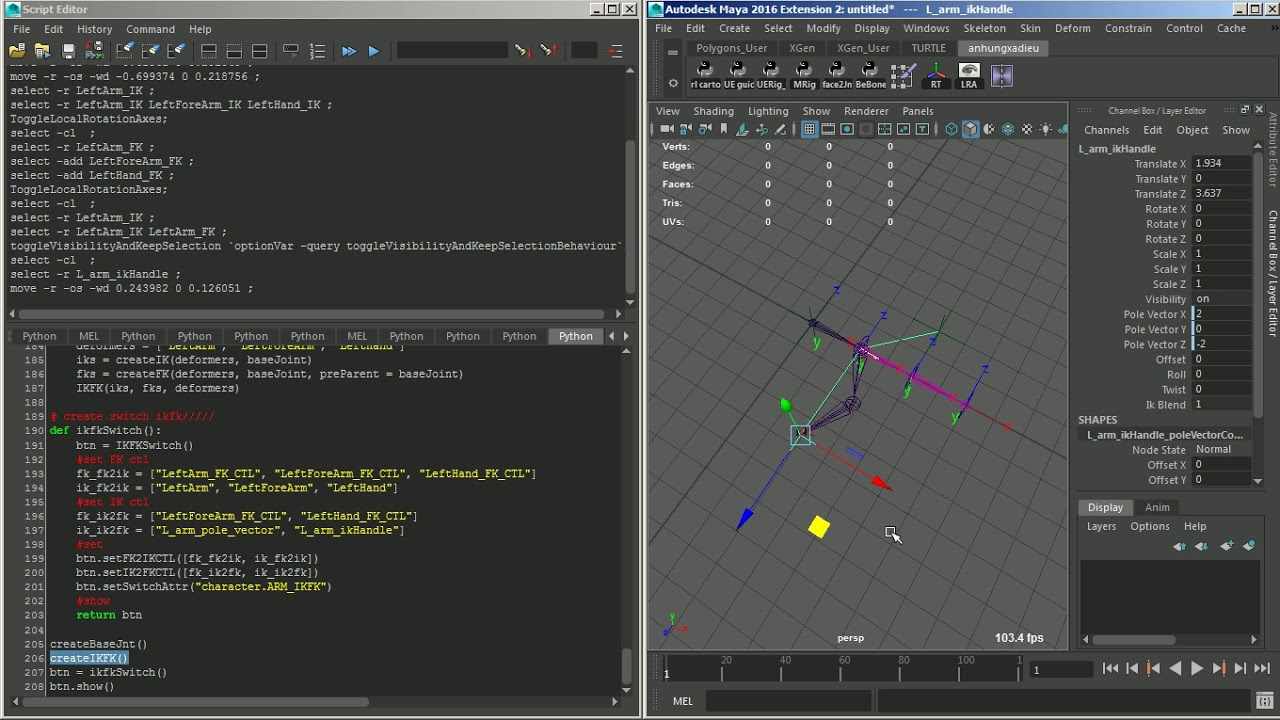The width and height of the screenshot is (1280, 720).
Task: Click play forwards button in playback controls
Action: tap(1197, 669)
